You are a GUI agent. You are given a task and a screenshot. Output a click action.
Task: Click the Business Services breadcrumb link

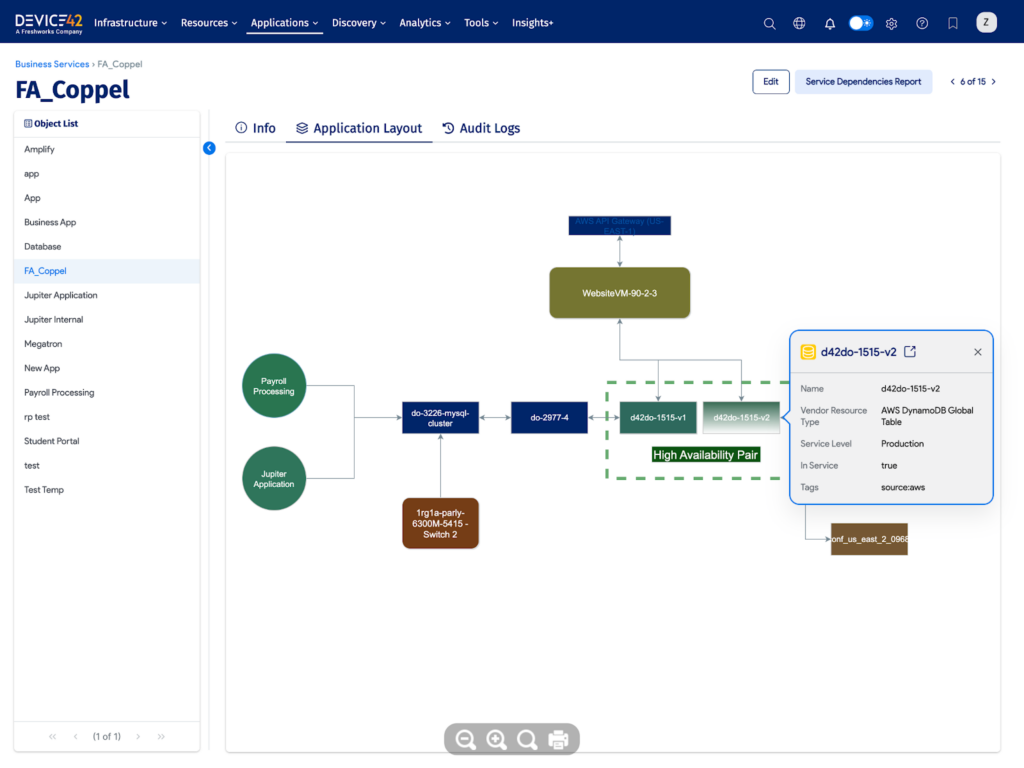pyautogui.click(x=52, y=64)
